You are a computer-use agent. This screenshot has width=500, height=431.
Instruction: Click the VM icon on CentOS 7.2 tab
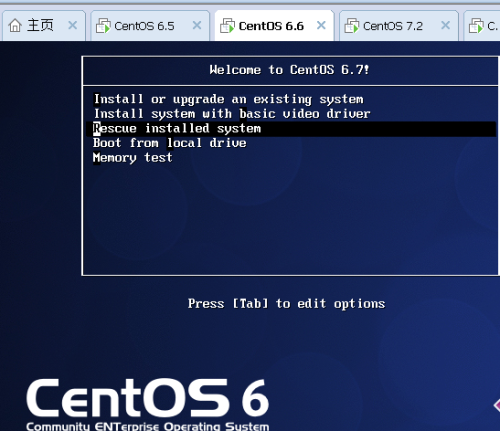tap(352, 26)
